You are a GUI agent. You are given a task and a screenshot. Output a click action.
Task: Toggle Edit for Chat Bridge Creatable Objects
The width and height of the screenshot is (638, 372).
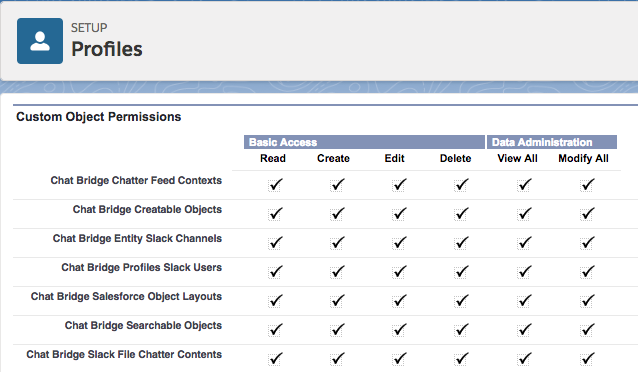(x=399, y=214)
